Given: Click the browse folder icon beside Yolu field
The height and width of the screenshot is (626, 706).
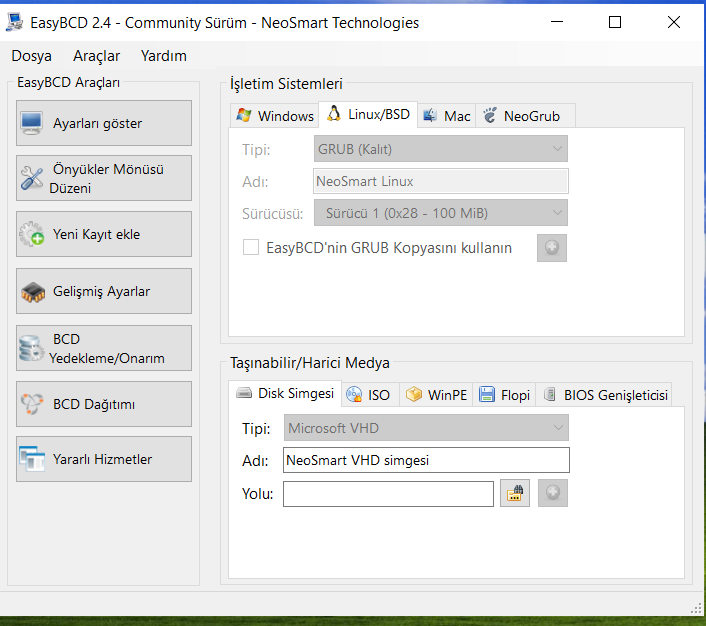Looking at the screenshot, I should point(515,493).
